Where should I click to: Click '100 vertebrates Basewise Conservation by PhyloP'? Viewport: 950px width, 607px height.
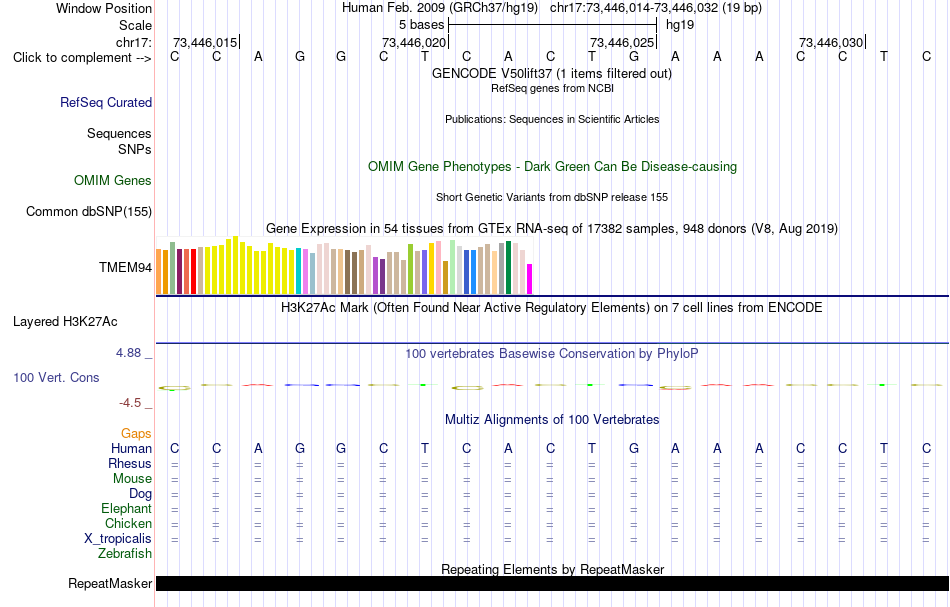551,353
